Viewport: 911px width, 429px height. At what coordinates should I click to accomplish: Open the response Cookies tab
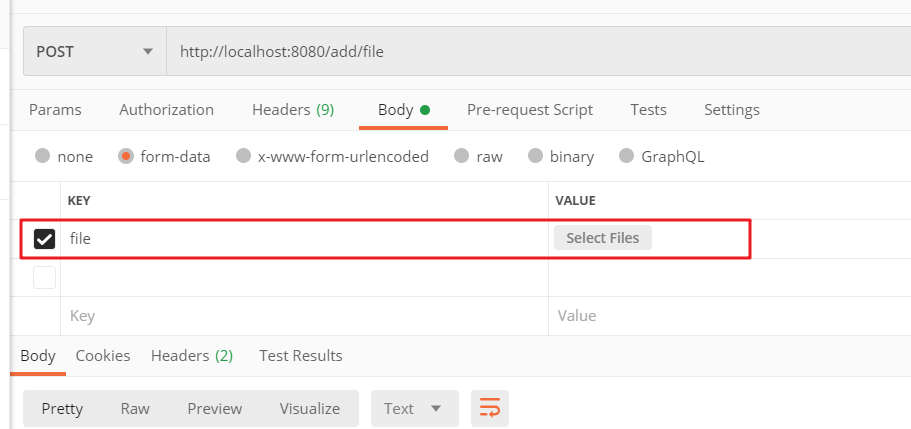(x=103, y=356)
